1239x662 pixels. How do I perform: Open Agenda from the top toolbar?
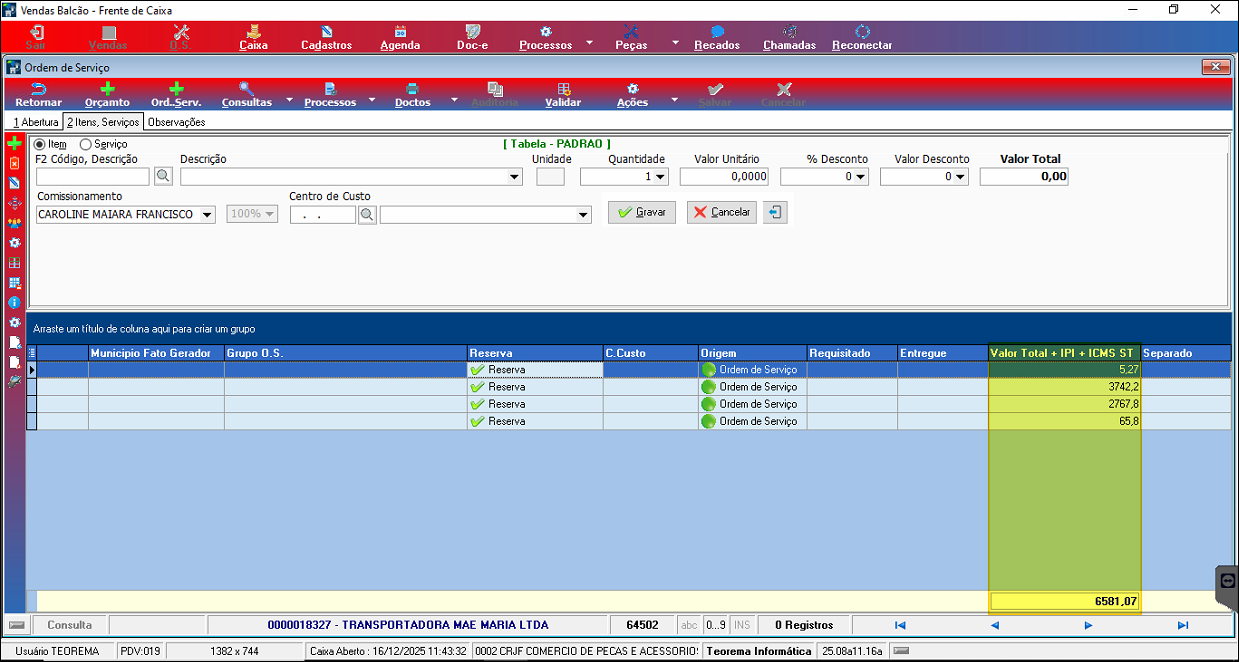tap(400, 32)
